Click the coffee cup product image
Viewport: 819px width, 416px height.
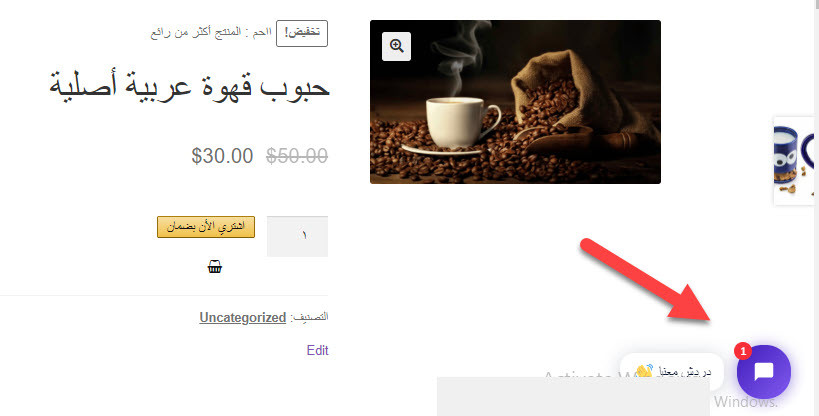(x=515, y=102)
